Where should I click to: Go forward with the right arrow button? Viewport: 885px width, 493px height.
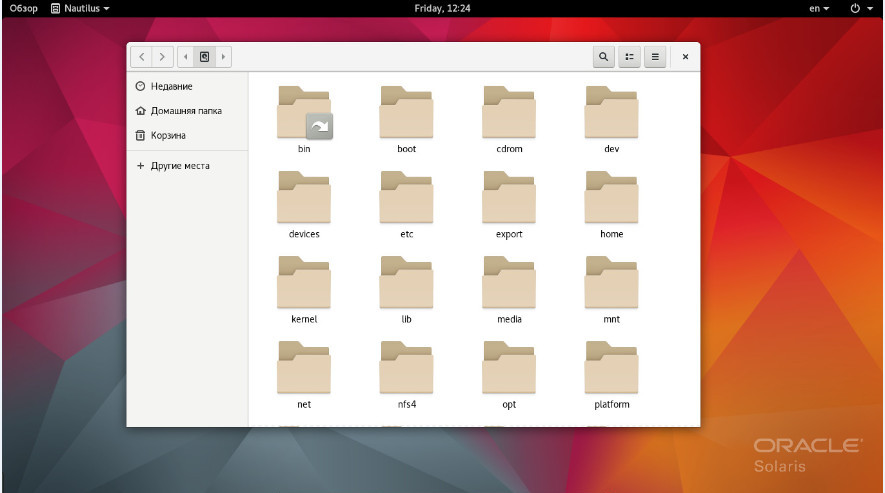162,56
